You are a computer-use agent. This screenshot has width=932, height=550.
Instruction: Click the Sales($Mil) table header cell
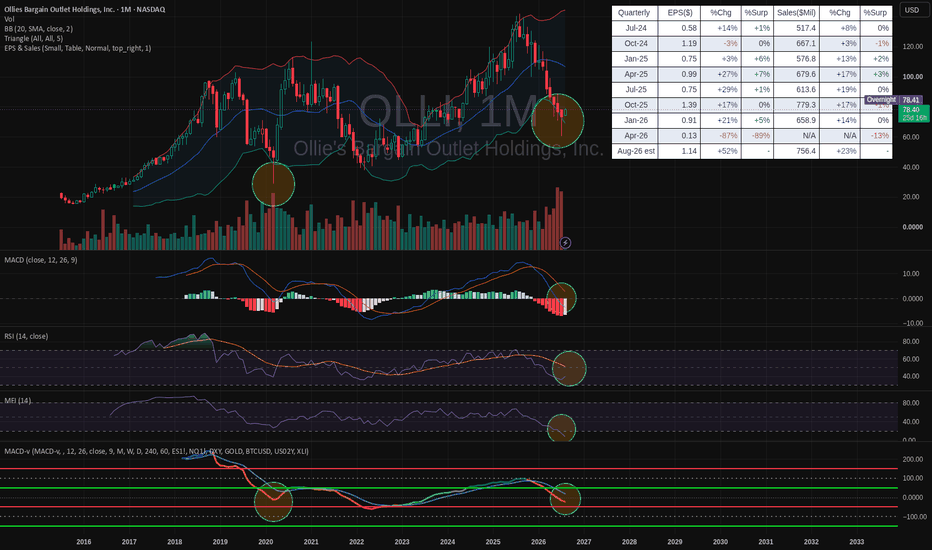pyautogui.click(x=796, y=12)
